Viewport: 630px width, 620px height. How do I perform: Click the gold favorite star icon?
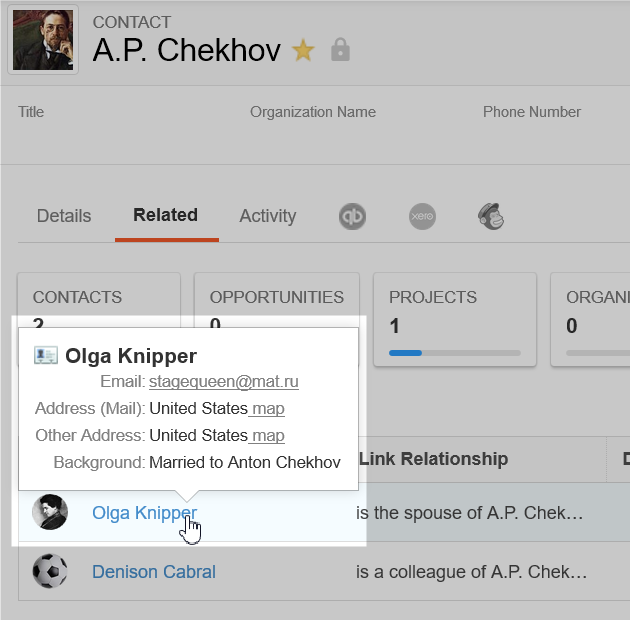pyautogui.click(x=303, y=50)
